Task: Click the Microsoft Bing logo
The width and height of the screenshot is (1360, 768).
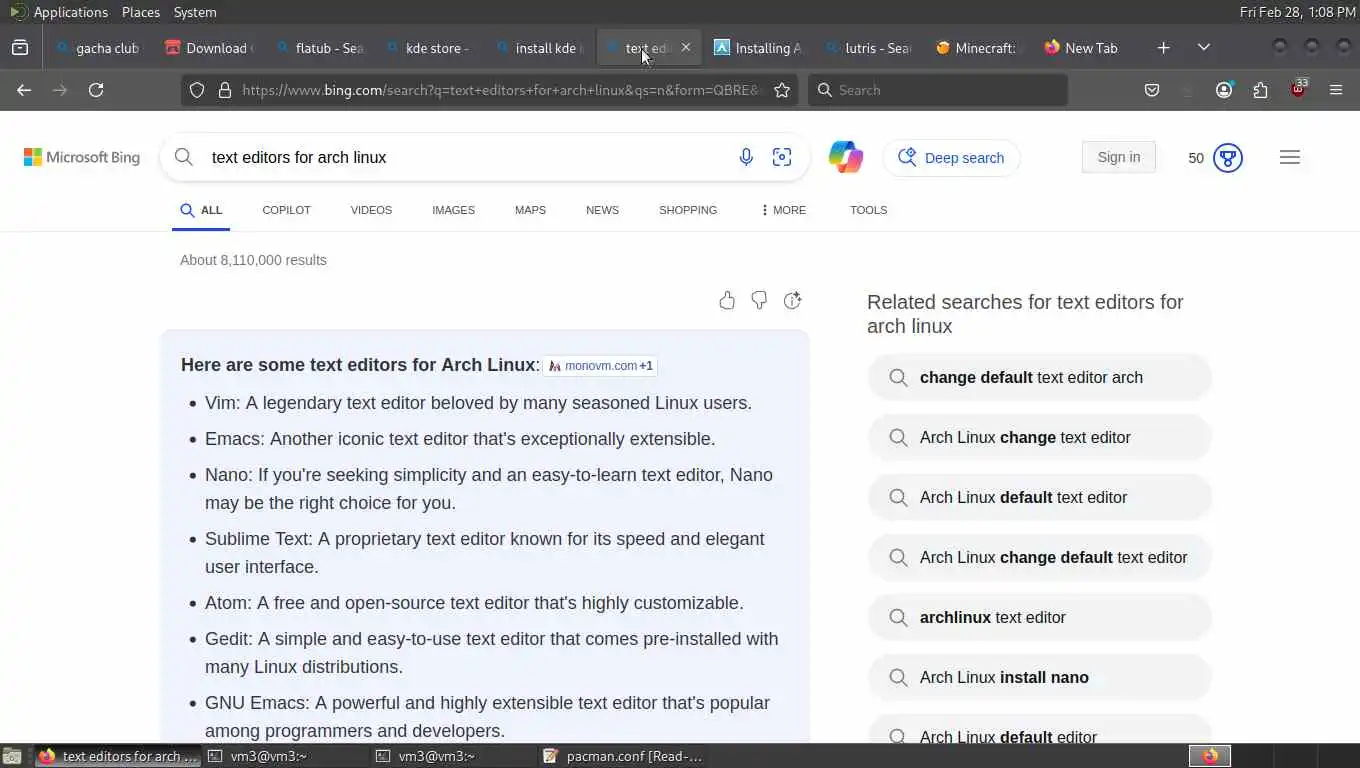Action: click(82, 157)
